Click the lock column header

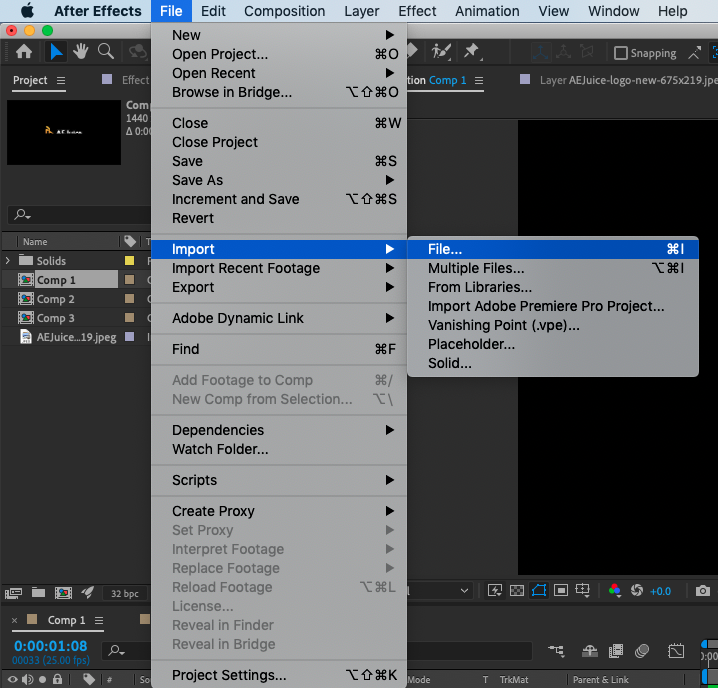click(x=57, y=679)
